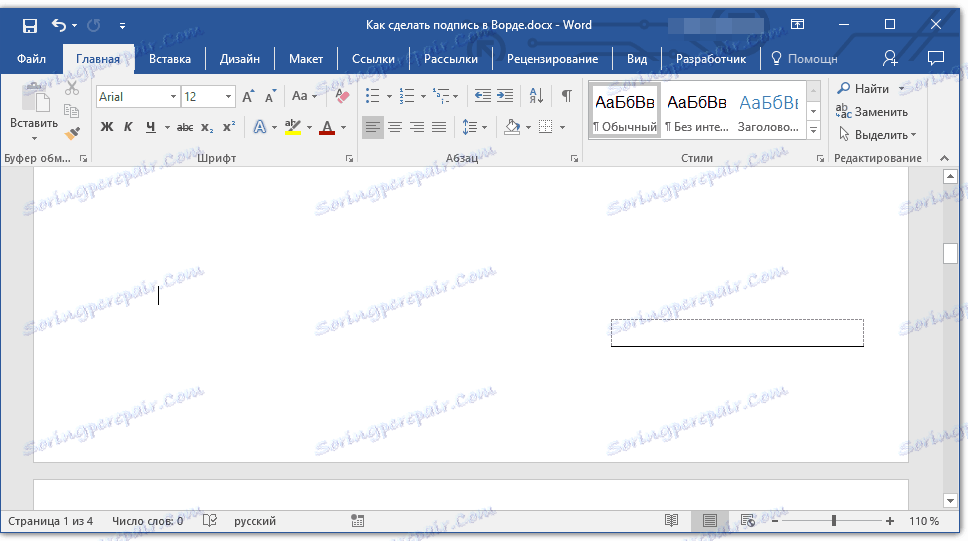The width and height of the screenshot is (968, 541).
Task: Justify the text
Action: click(x=439, y=127)
